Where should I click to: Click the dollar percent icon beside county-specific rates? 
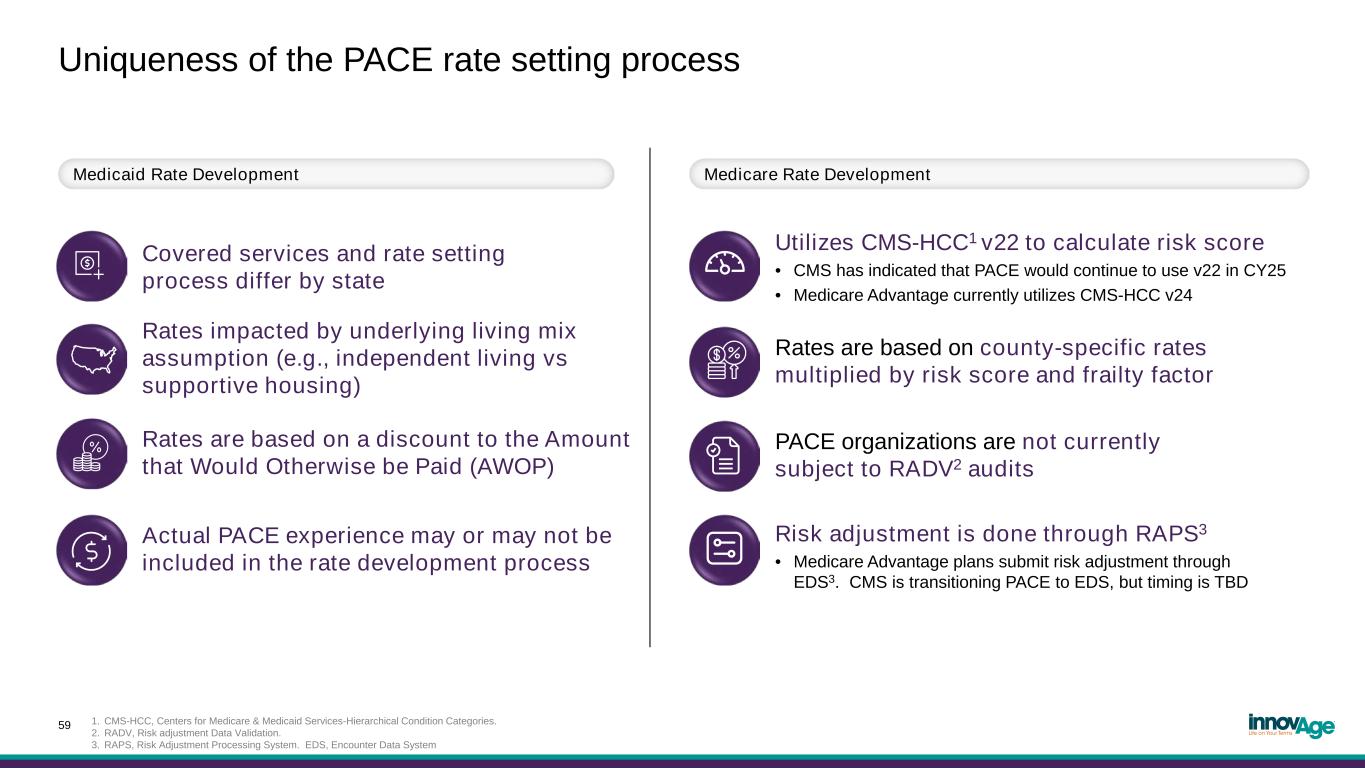point(725,362)
